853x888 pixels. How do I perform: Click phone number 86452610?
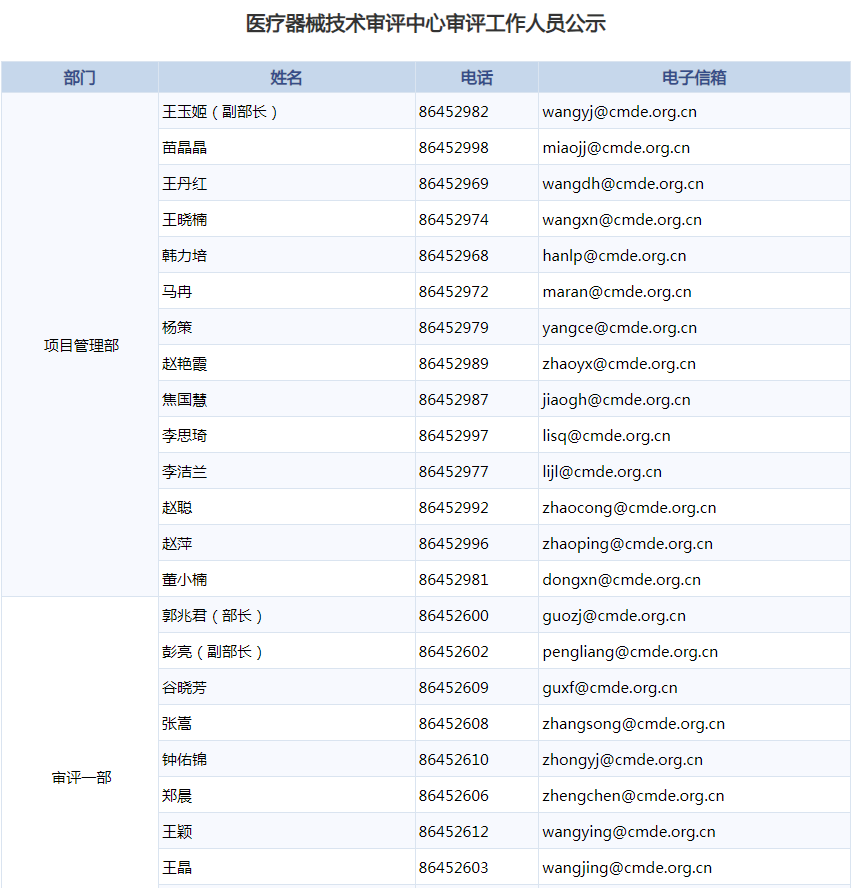point(454,759)
